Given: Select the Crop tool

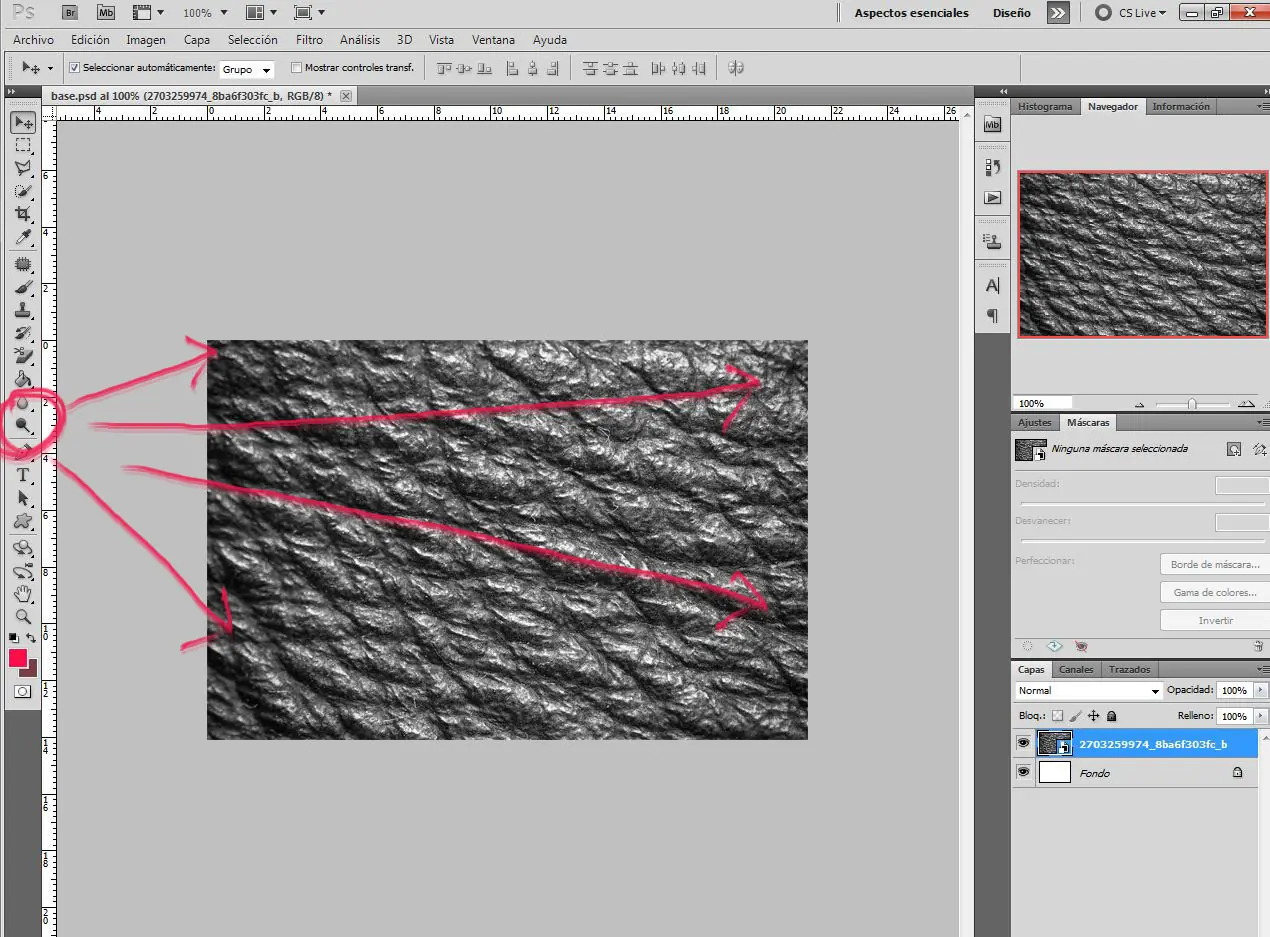Looking at the screenshot, I should [x=23, y=214].
